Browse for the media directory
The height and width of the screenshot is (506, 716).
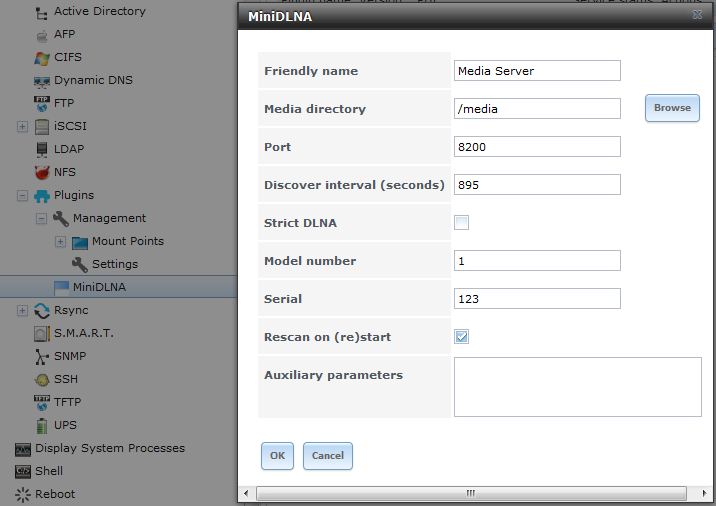[672, 108]
